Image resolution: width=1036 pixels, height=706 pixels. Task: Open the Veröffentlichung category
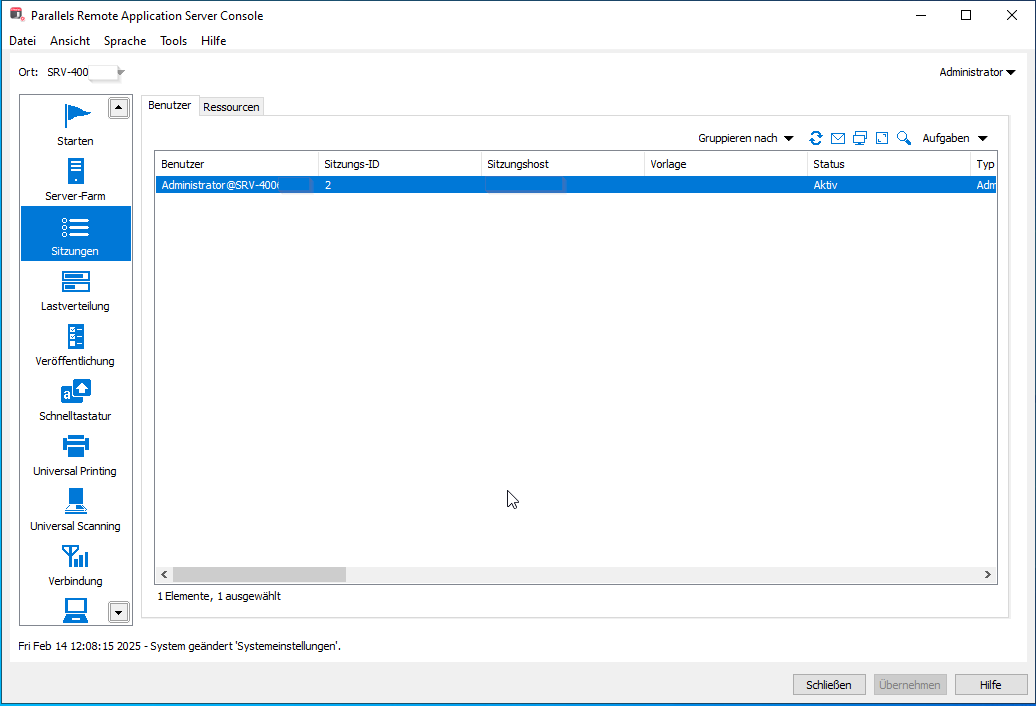click(x=75, y=343)
